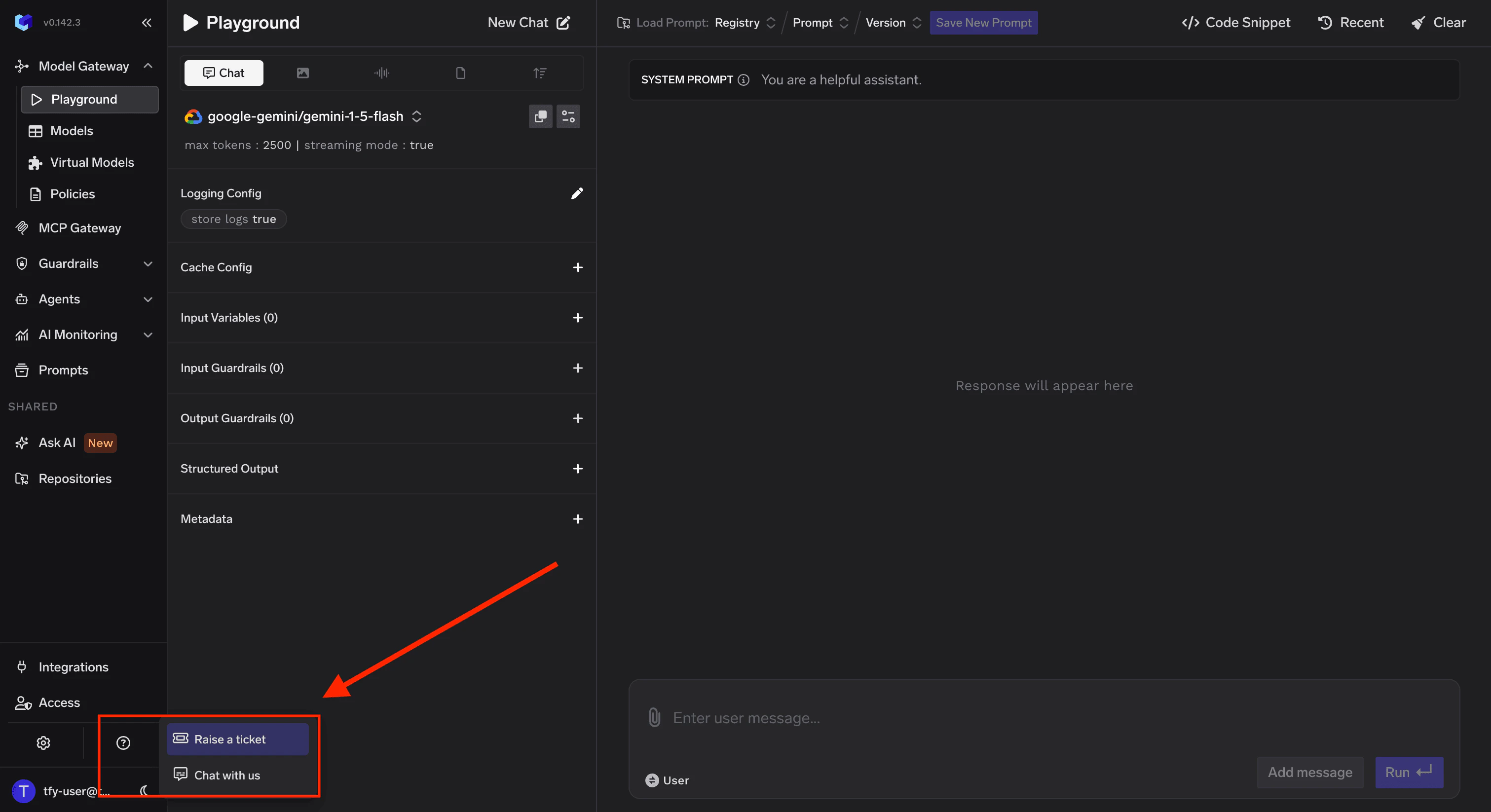Click Save New Prompt button
This screenshot has width=1491, height=812.
(x=983, y=23)
